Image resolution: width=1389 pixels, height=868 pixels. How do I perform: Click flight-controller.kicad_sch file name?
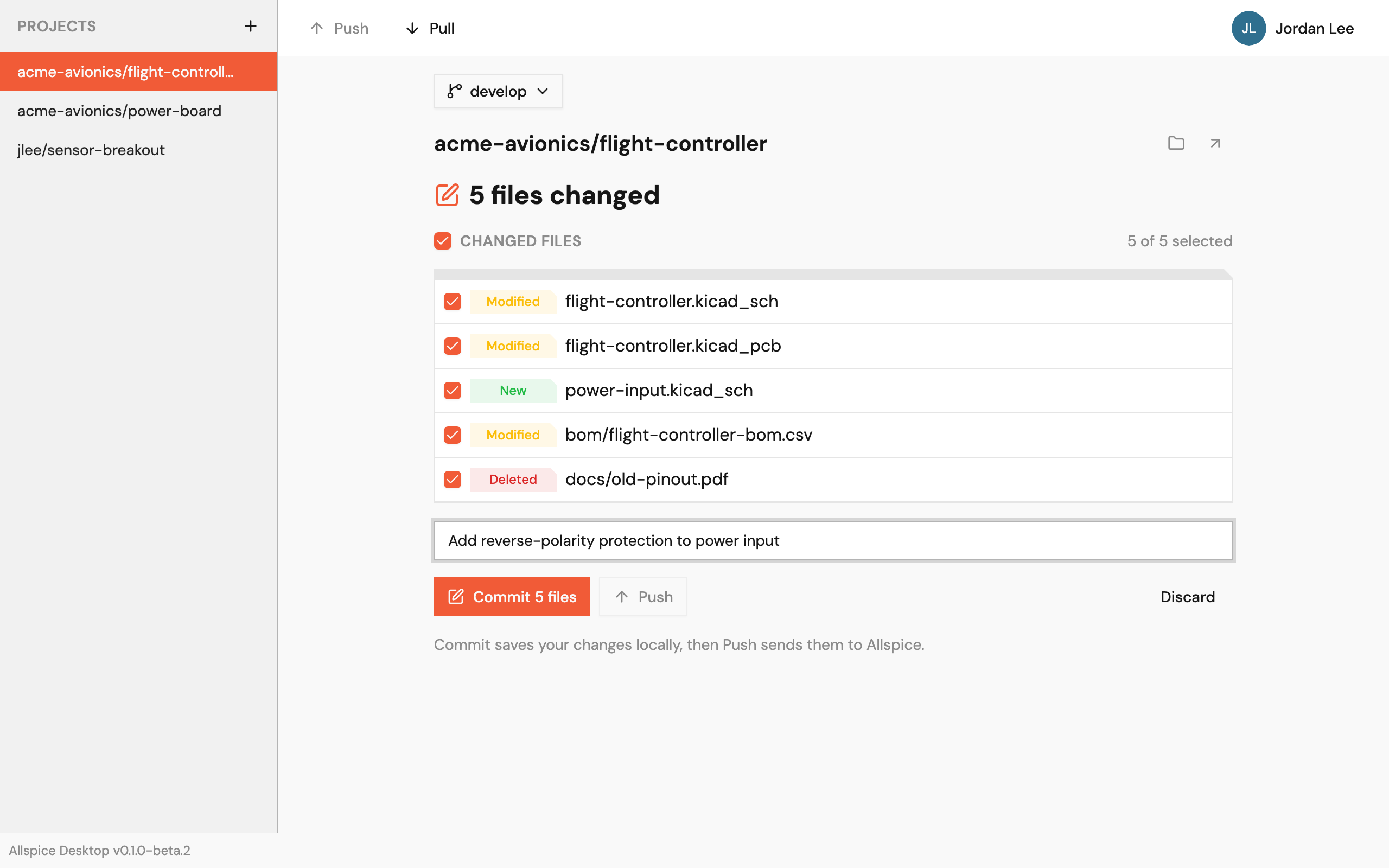coord(672,302)
